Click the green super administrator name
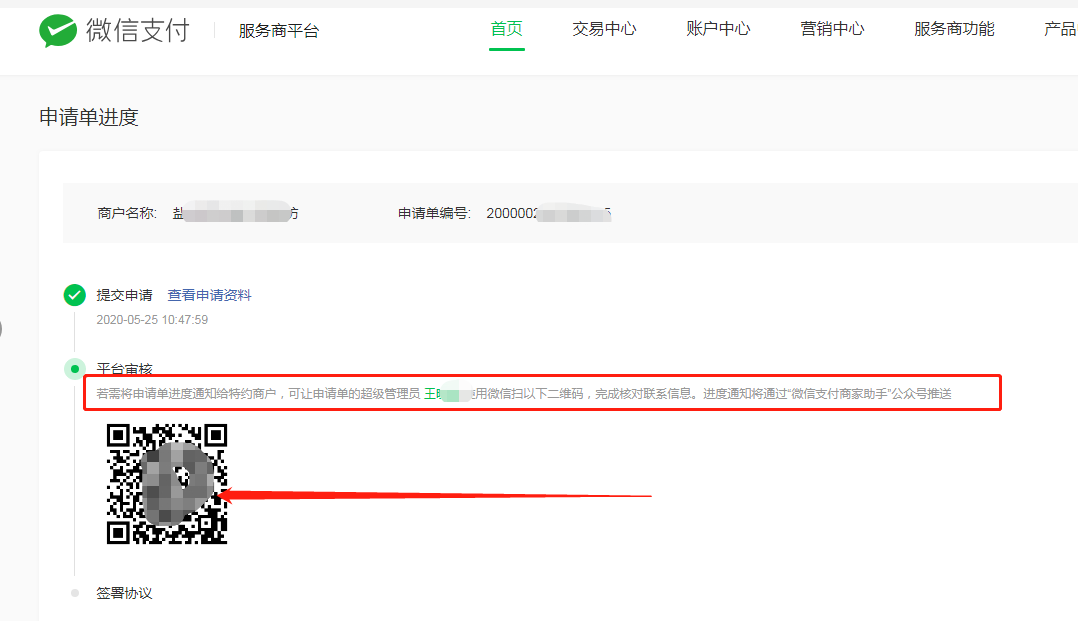 click(447, 394)
